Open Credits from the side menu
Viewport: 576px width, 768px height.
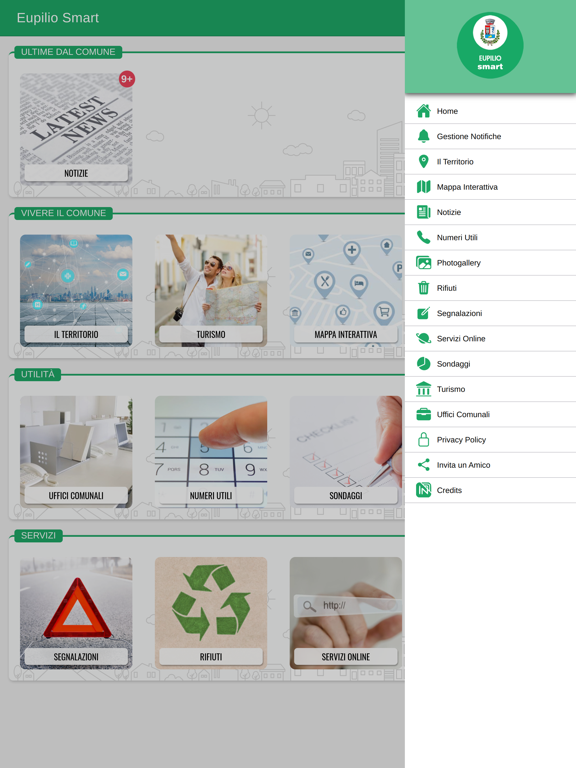click(x=490, y=490)
